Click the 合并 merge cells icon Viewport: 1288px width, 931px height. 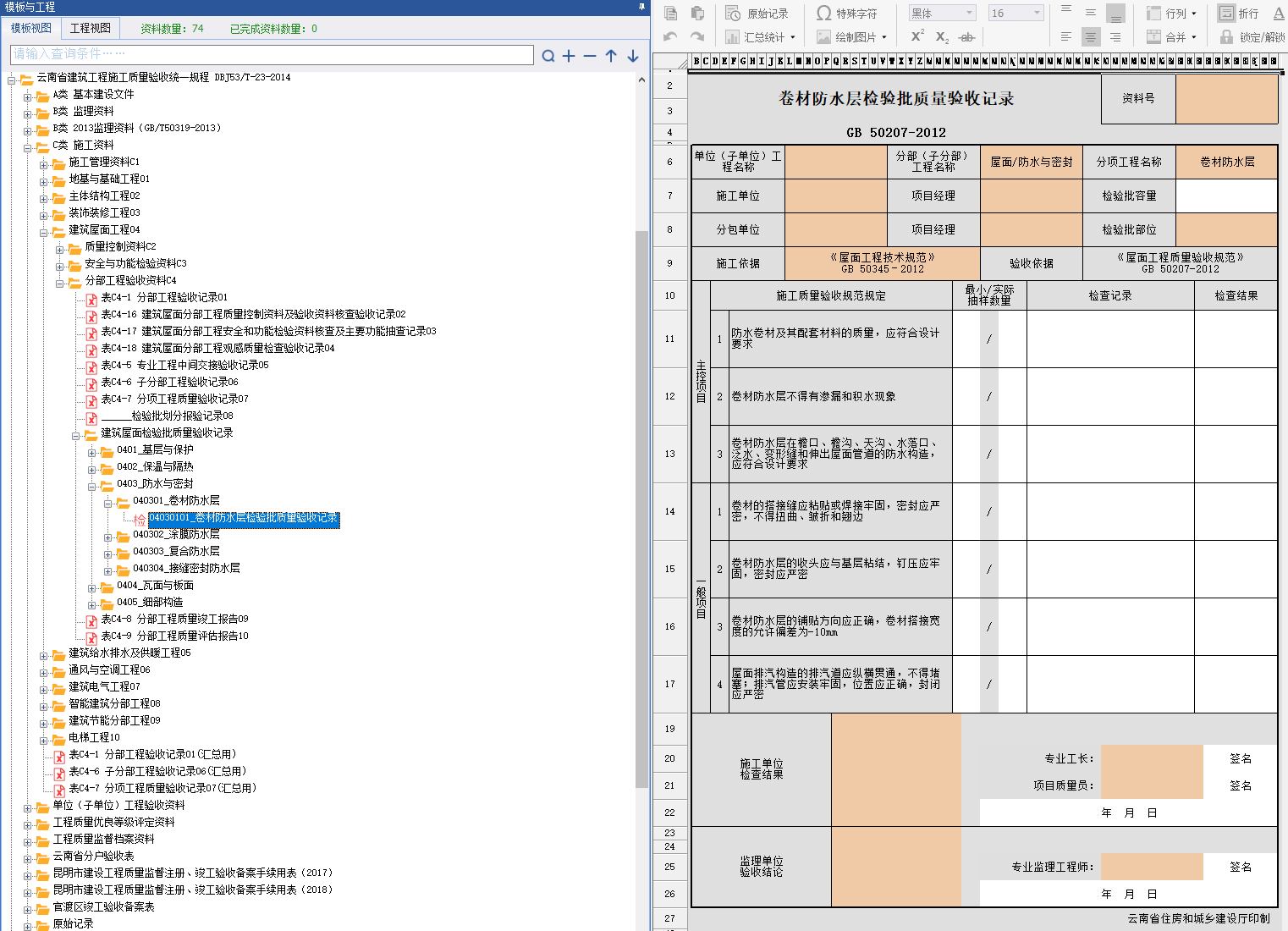(x=1153, y=36)
